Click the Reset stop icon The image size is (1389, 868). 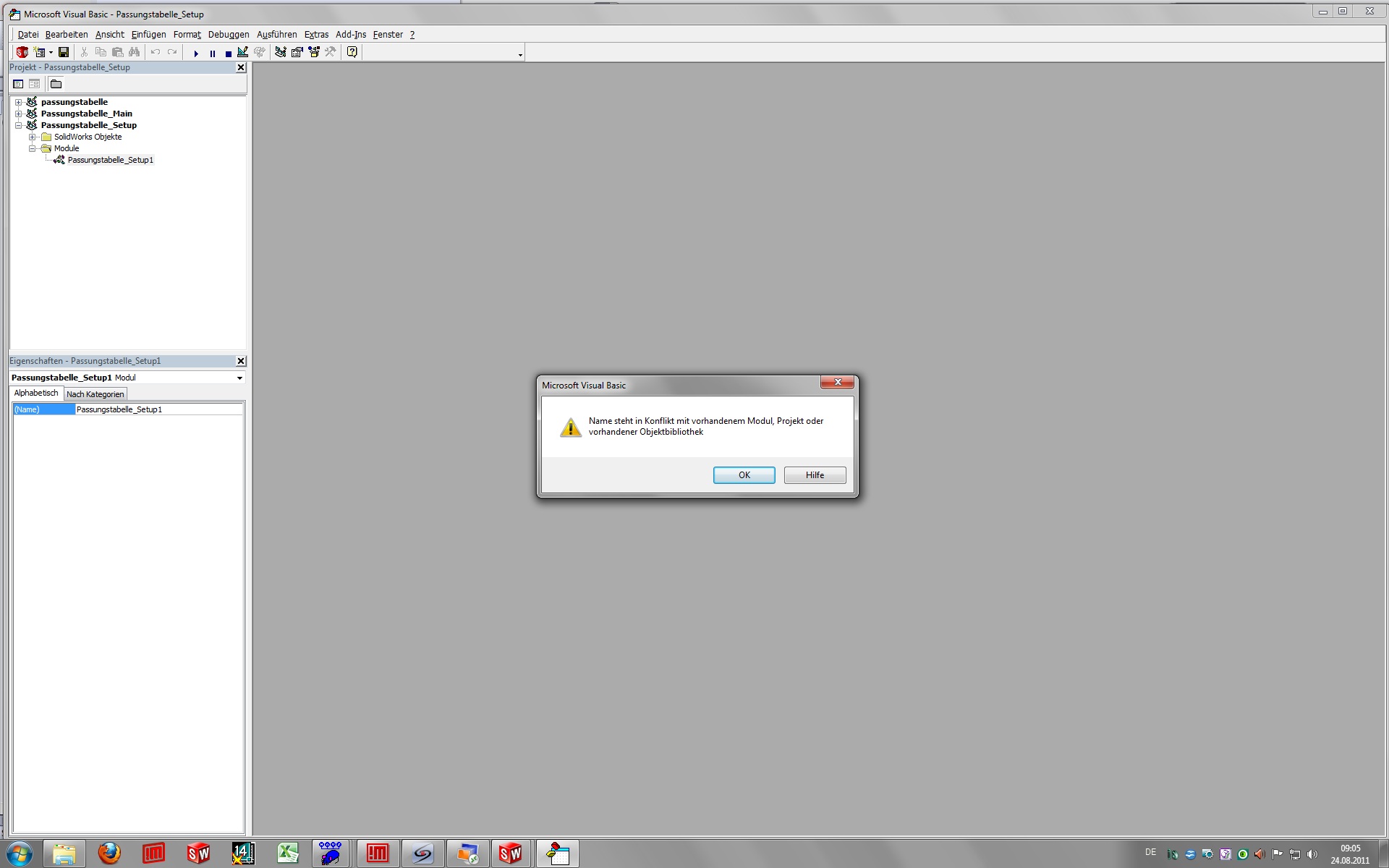click(228, 53)
